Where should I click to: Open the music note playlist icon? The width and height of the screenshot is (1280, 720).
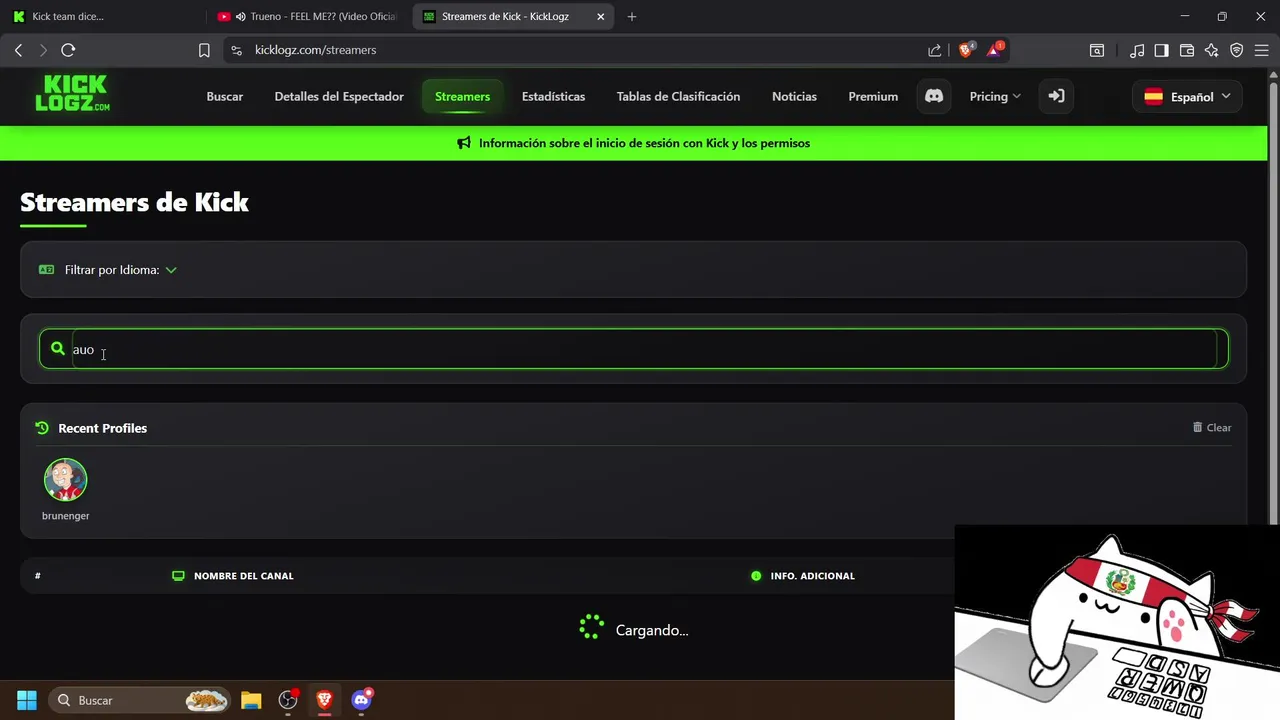point(1137,50)
